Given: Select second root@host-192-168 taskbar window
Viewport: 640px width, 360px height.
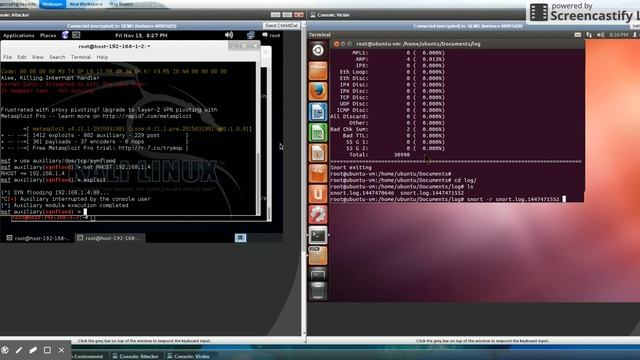Looking at the screenshot, I should (x=109, y=238).
